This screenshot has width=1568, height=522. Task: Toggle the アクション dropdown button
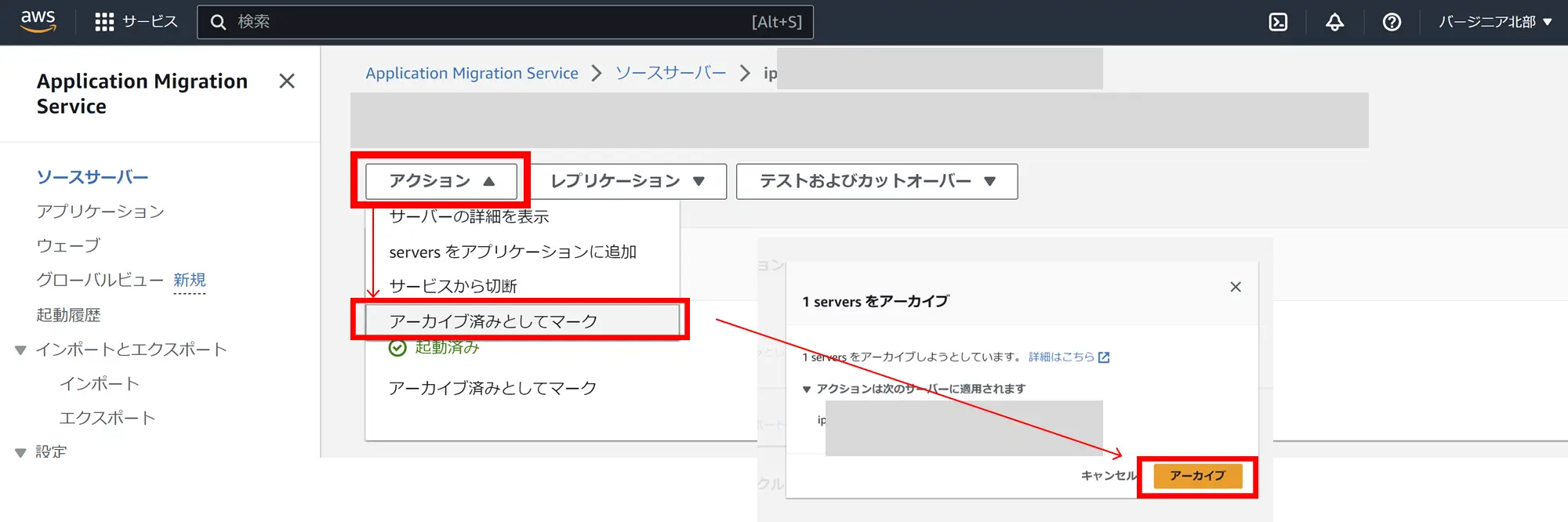441,181
